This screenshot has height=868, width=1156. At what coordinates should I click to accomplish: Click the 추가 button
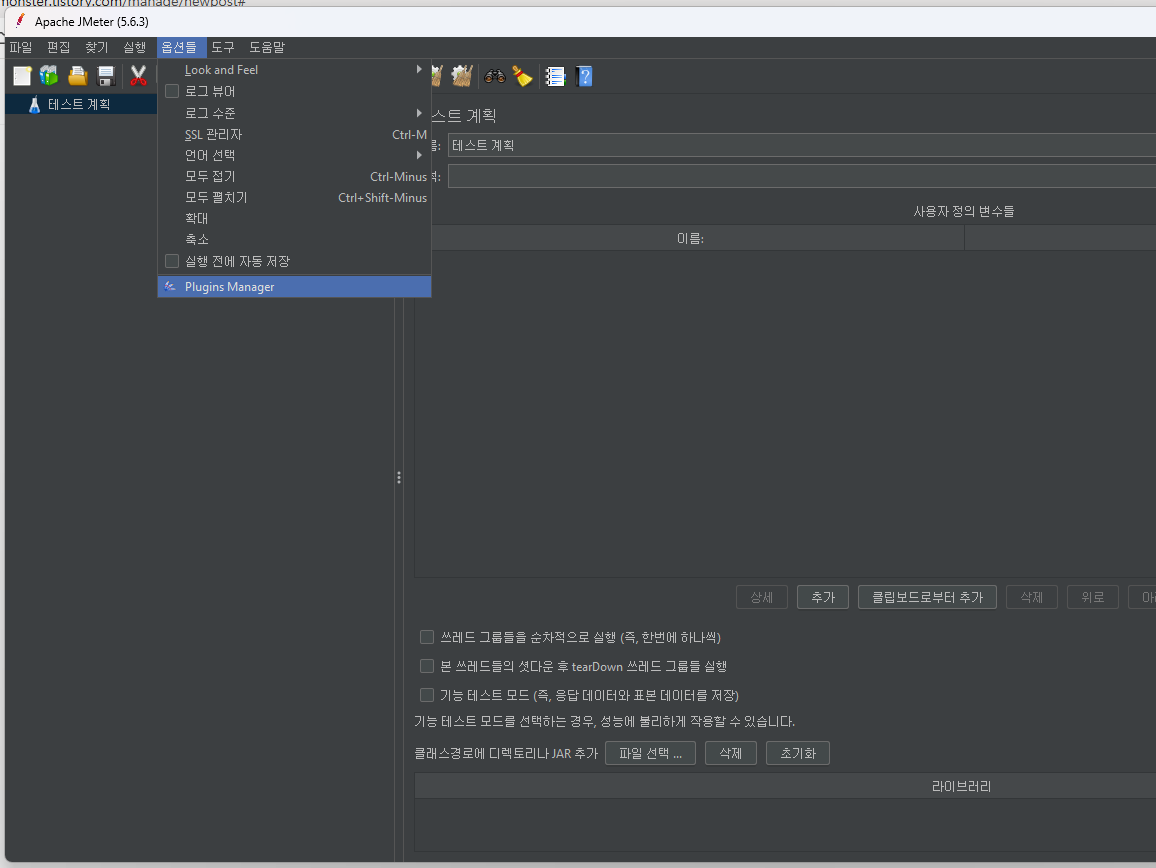click(823, 597)
